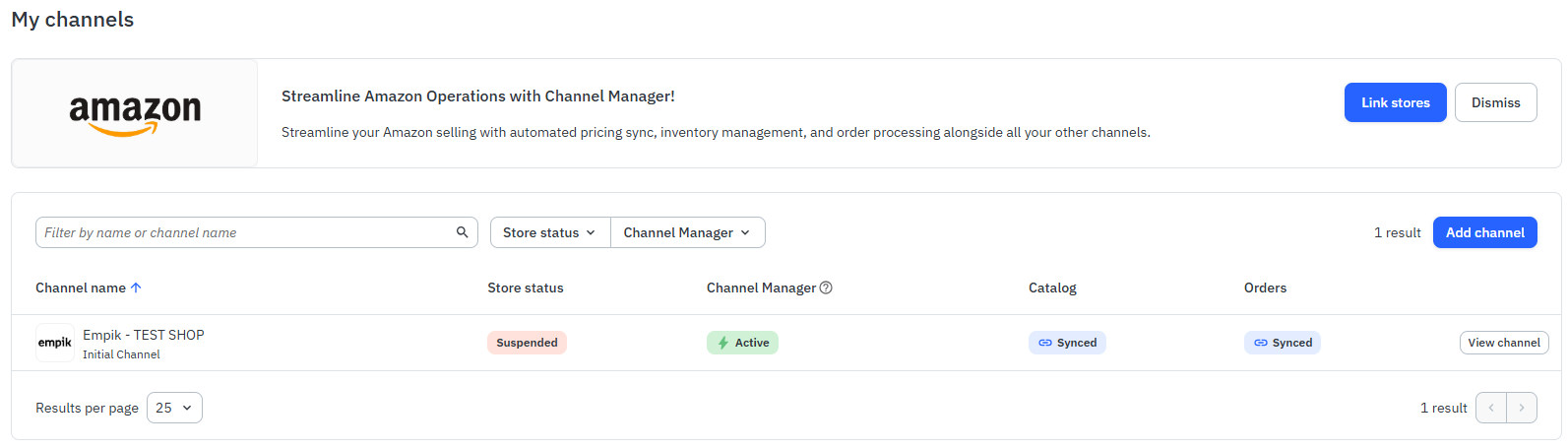Open the Empik - TEST SHOP channel name

point(144,335)
